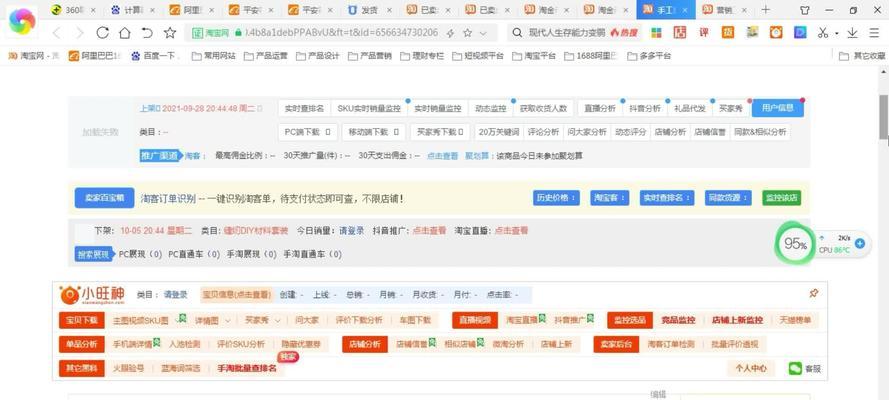Open the 产品设计 bookmarks folder
This screenshot has height=400, width=889.
coord(318,56)
